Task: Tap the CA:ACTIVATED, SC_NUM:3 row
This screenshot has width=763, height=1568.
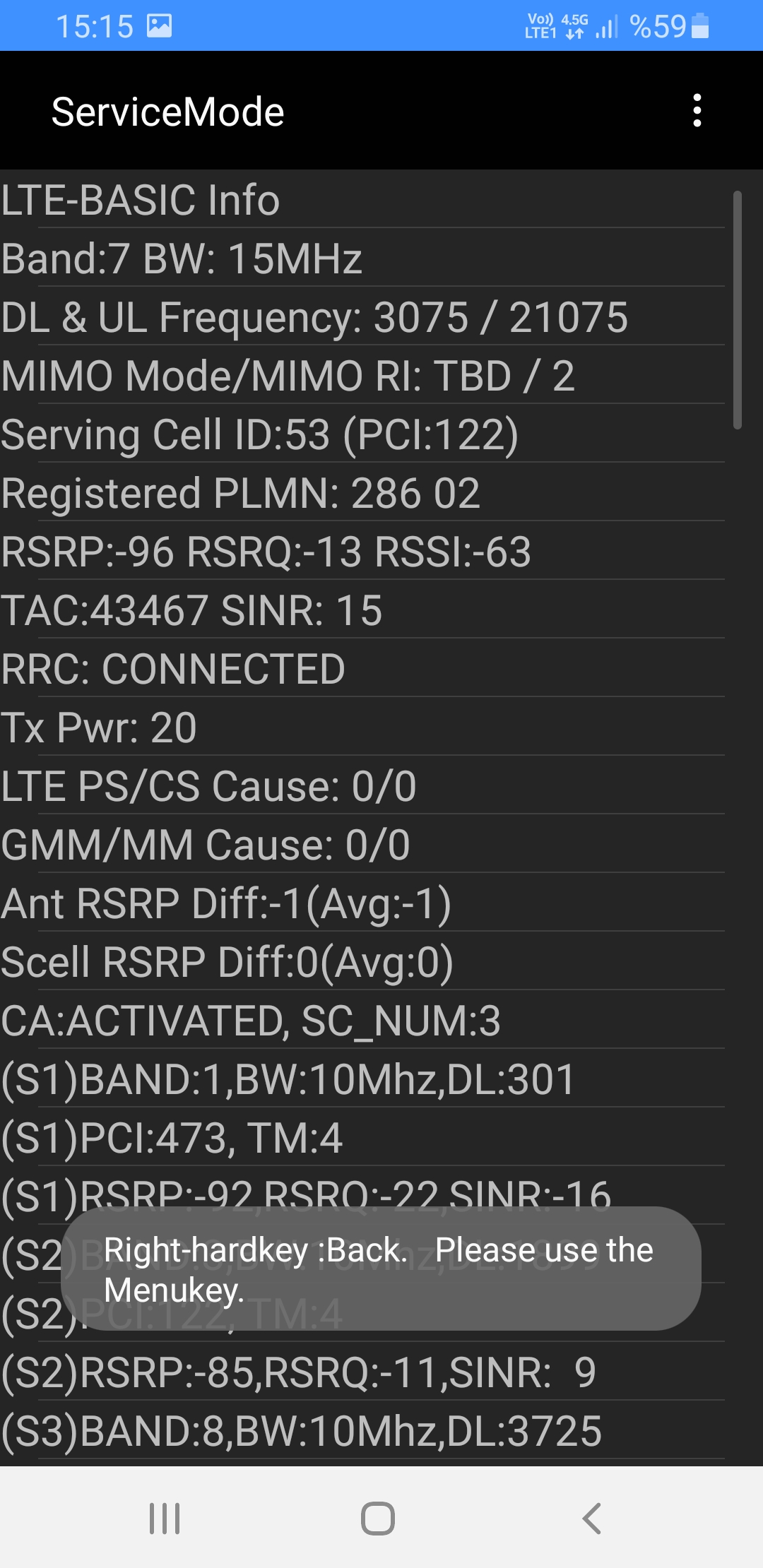Action: click(x=362, y=1020)
